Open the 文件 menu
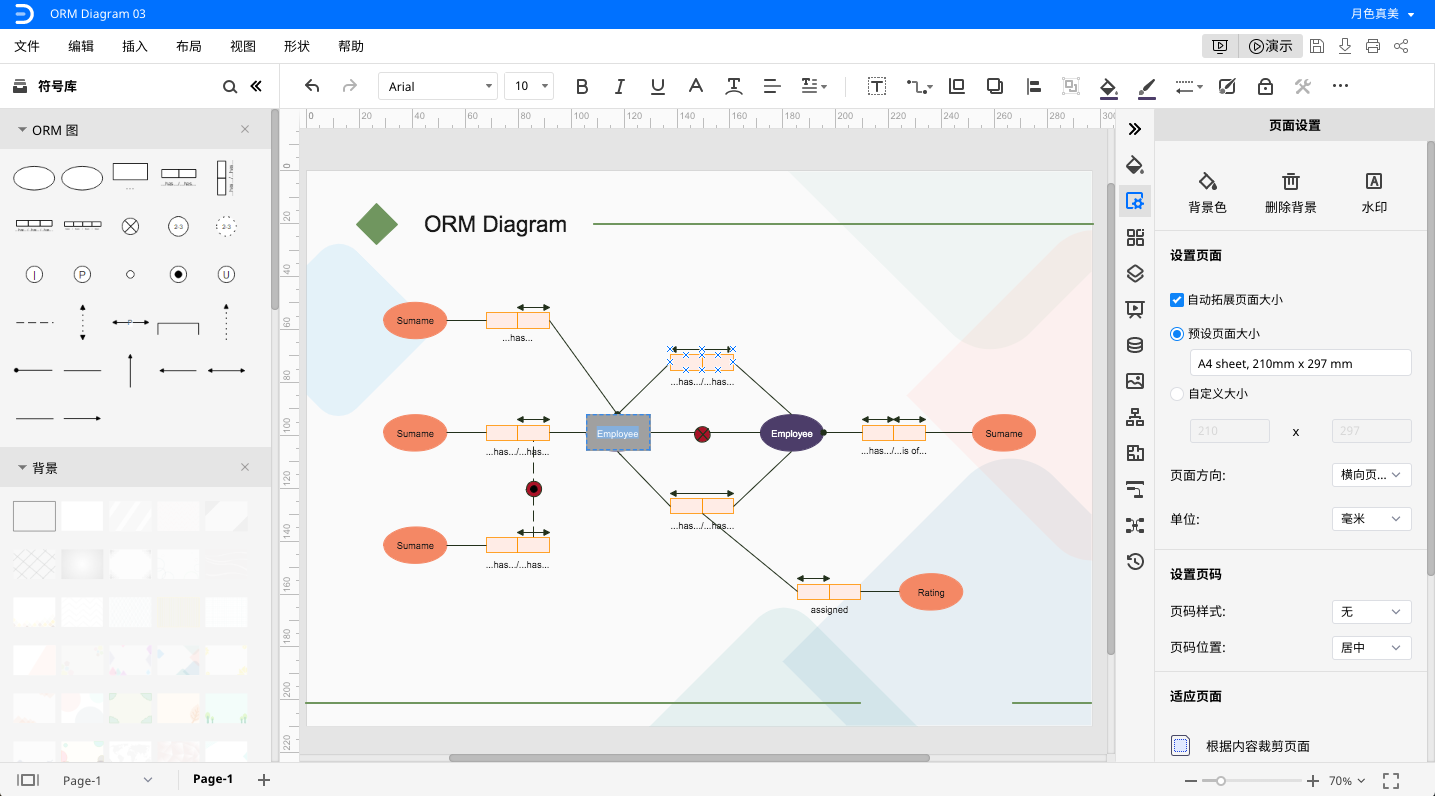1435x796 pixels. pyautogui.click(x=27, y=46)
